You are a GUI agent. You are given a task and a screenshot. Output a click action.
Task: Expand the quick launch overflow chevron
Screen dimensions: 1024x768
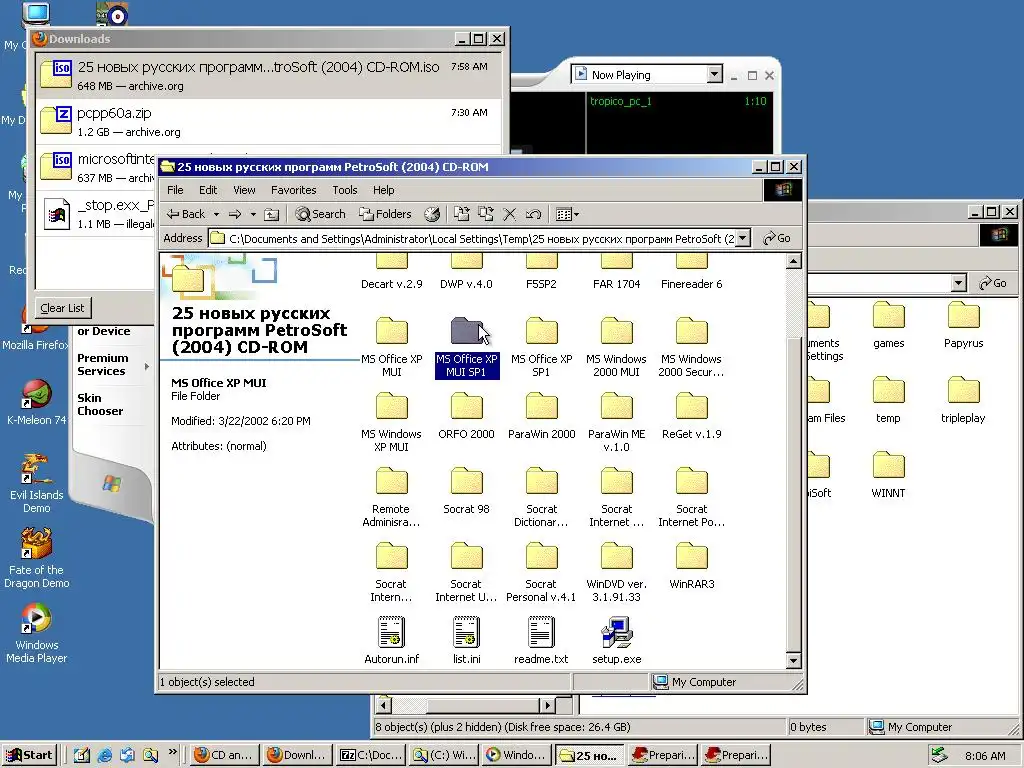coord(172,752)
